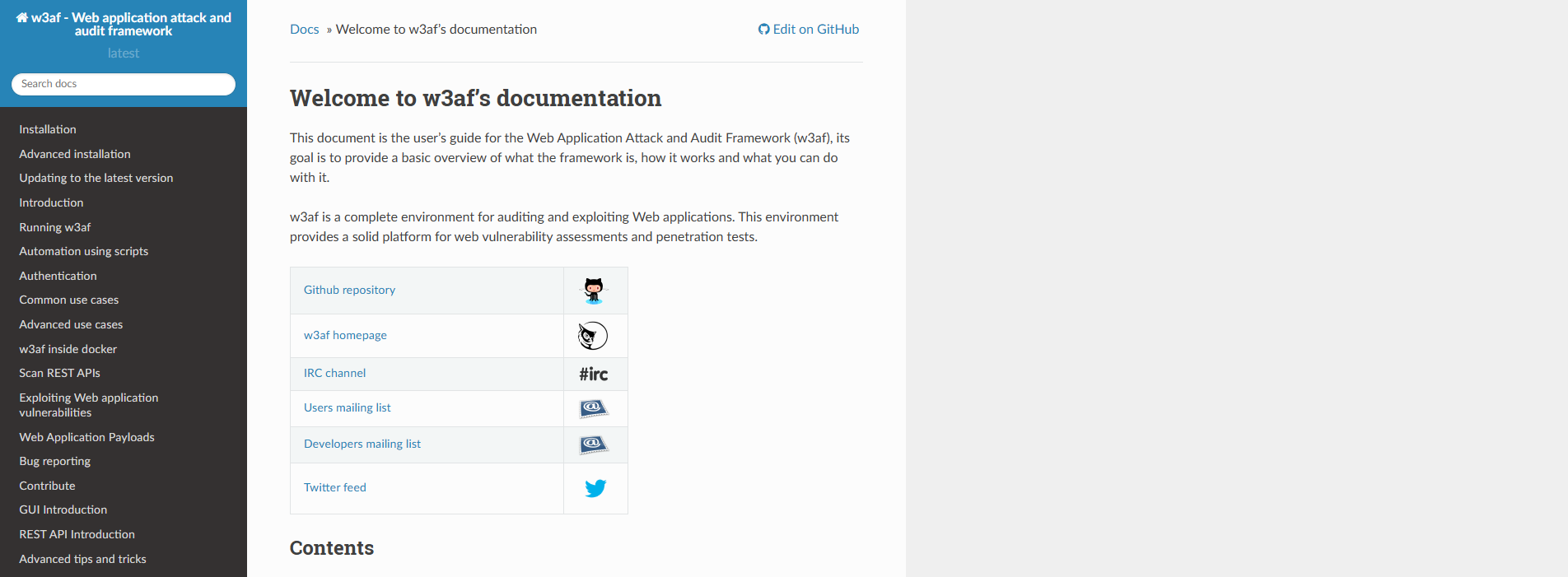
Task: Click the home icon beside w3af title
Action: click(22, 17)
